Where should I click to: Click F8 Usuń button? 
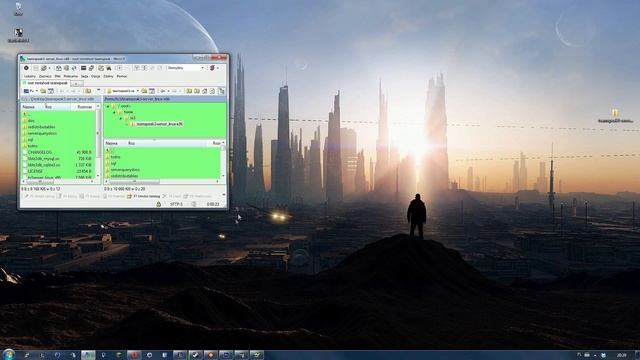[x=171, y=196]
